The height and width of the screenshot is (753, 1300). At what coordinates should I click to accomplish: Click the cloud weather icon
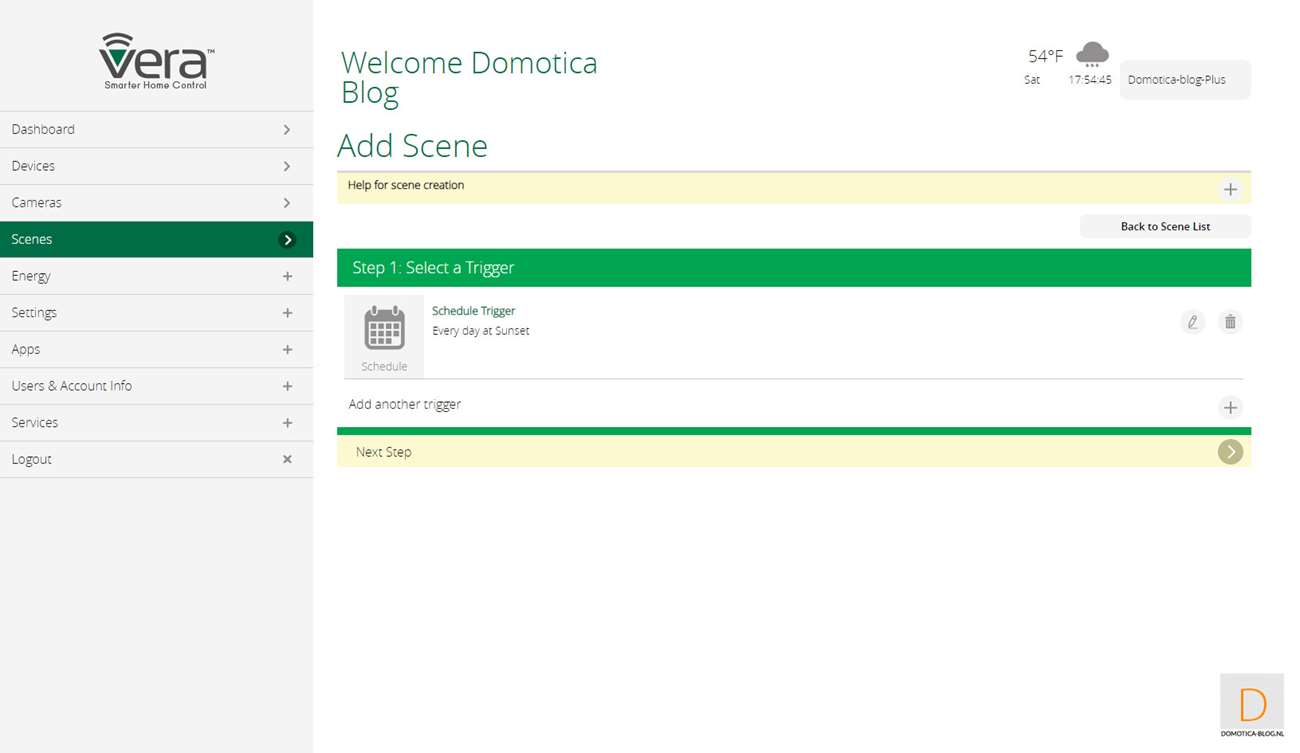coord(1092,54)
